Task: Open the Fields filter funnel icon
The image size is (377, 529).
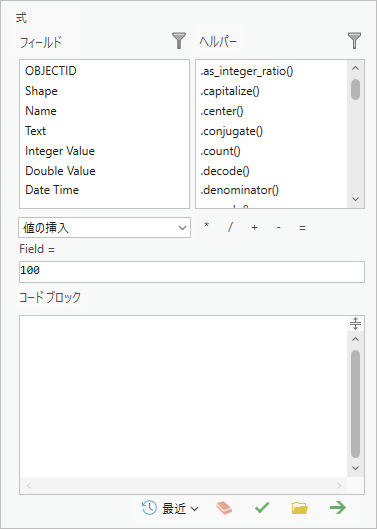Action: point(179,41)
